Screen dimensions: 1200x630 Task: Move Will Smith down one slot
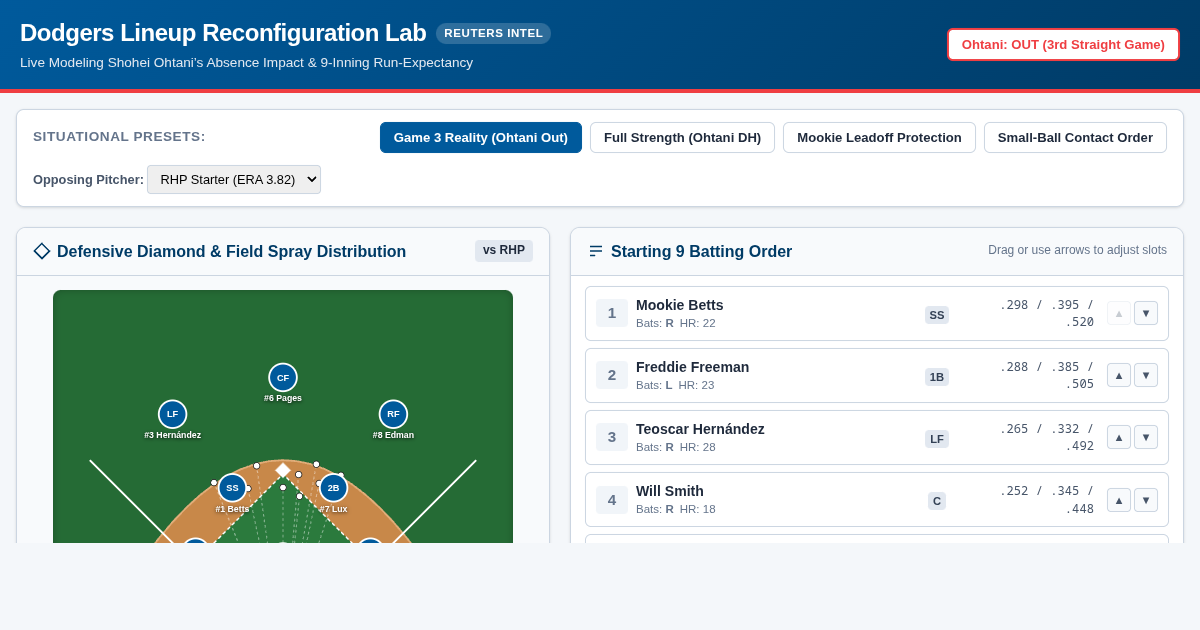[1146, 500]
